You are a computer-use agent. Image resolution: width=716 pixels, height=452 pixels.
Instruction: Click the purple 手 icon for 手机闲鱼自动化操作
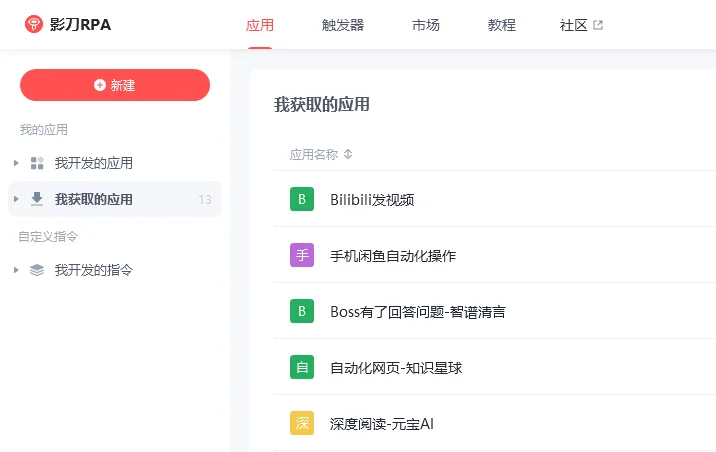(302, 255)
